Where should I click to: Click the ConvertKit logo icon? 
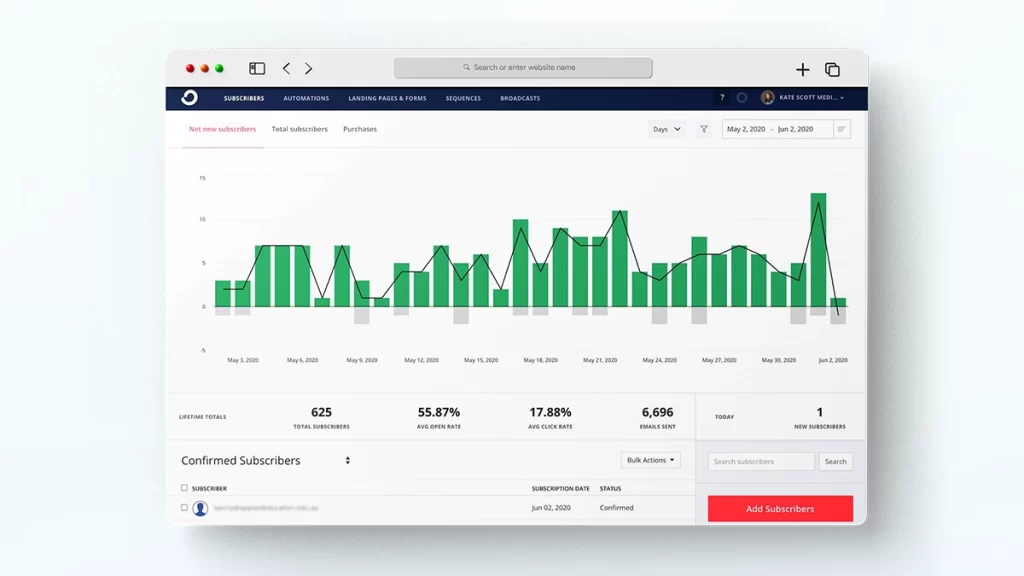click(x=189, y=98)
